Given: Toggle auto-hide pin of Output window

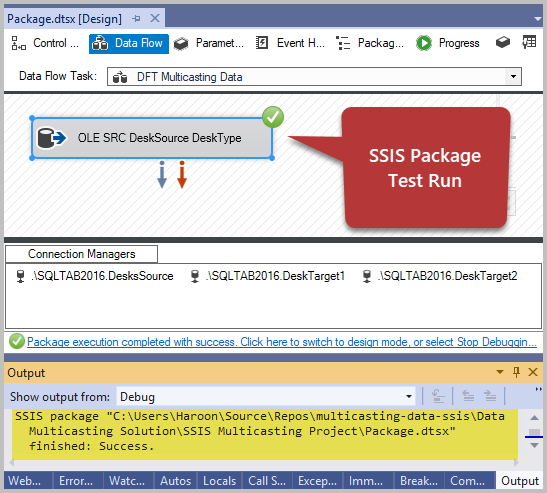Looking at the screenshot, I should pyautogui.click(x=517, y=372).
